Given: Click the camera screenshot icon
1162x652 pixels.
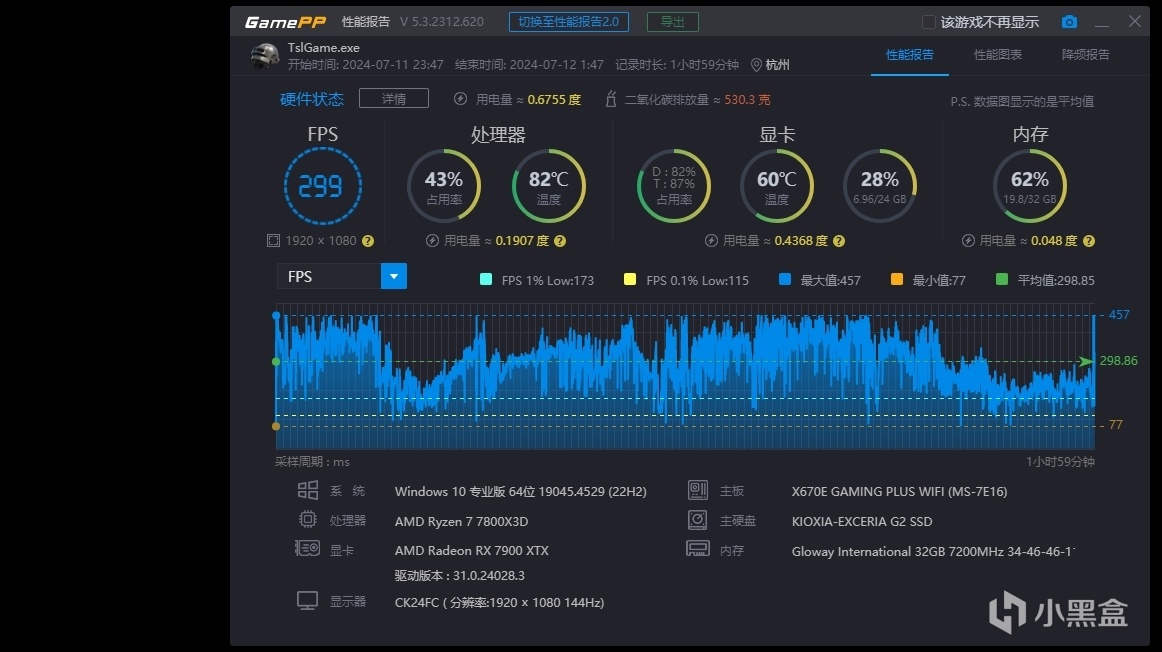Looking at the screenshot, I should tap(1069, 22).
